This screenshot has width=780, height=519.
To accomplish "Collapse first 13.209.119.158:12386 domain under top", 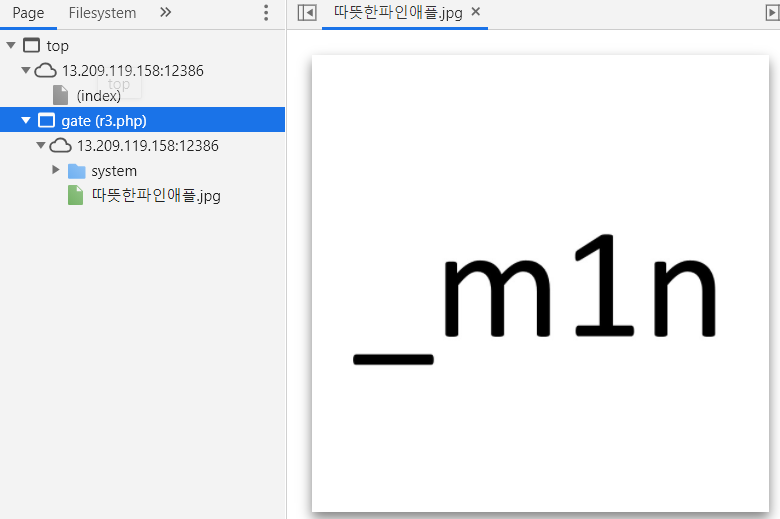I will (26, 70).
